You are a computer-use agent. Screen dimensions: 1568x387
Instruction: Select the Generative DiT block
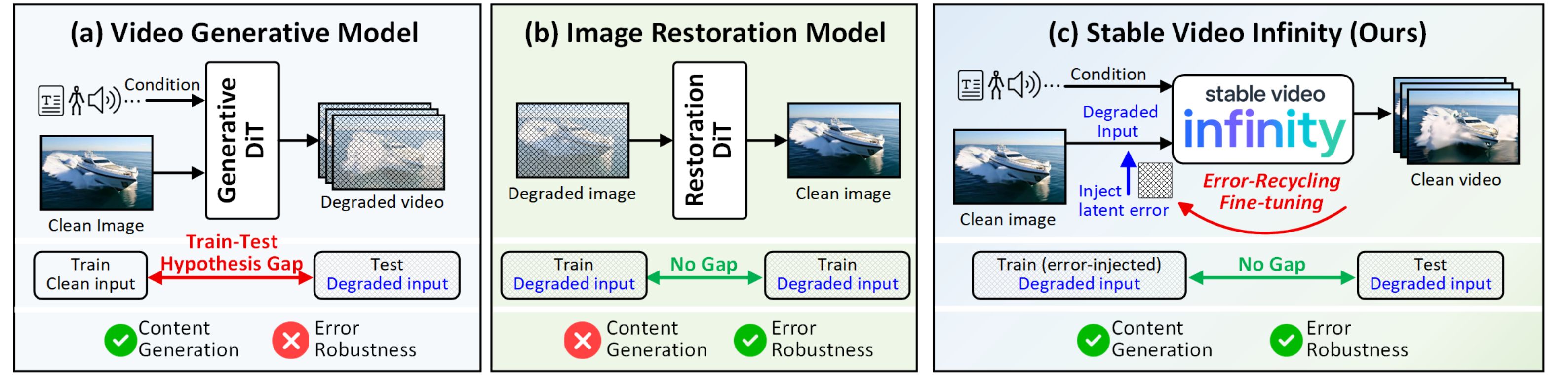pyautogui.click(x=242, y=141)
